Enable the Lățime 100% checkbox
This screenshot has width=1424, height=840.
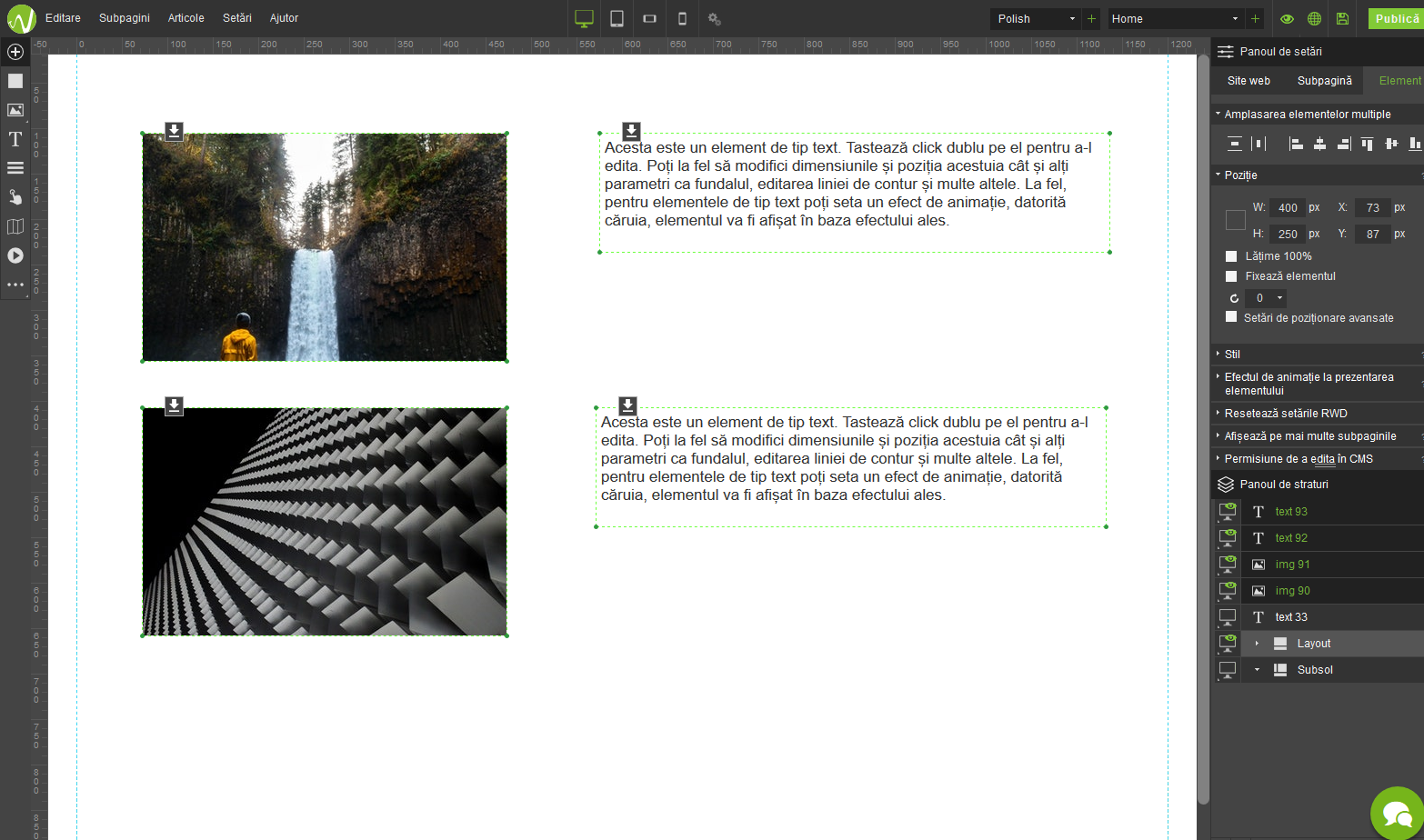coord(1231,256)
